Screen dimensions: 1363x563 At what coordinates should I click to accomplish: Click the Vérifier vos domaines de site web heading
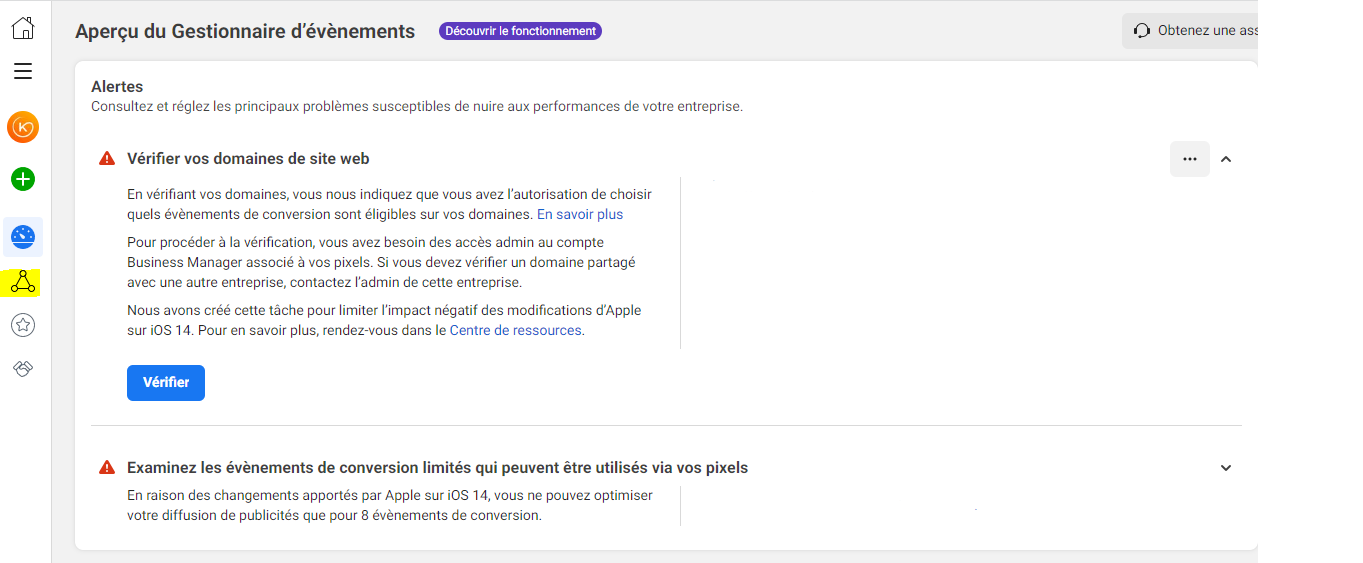248,158
